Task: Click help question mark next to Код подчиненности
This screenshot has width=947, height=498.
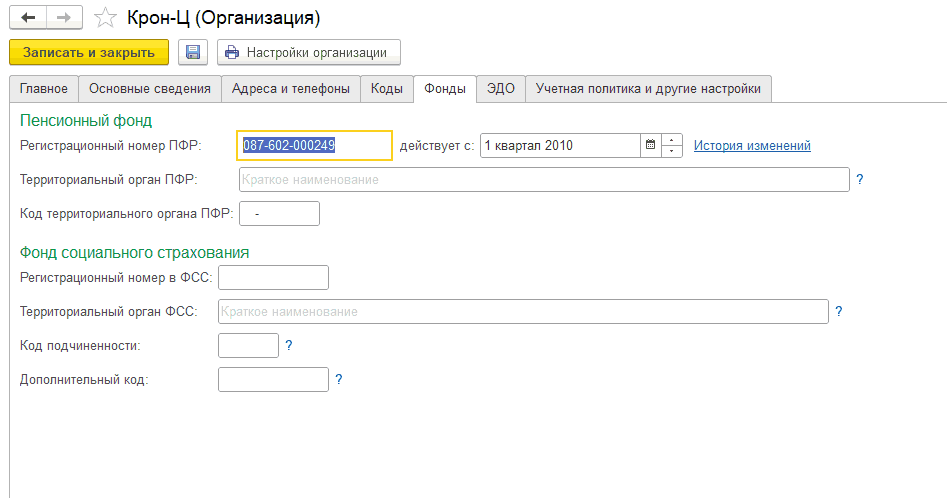Action: (289, 345)
